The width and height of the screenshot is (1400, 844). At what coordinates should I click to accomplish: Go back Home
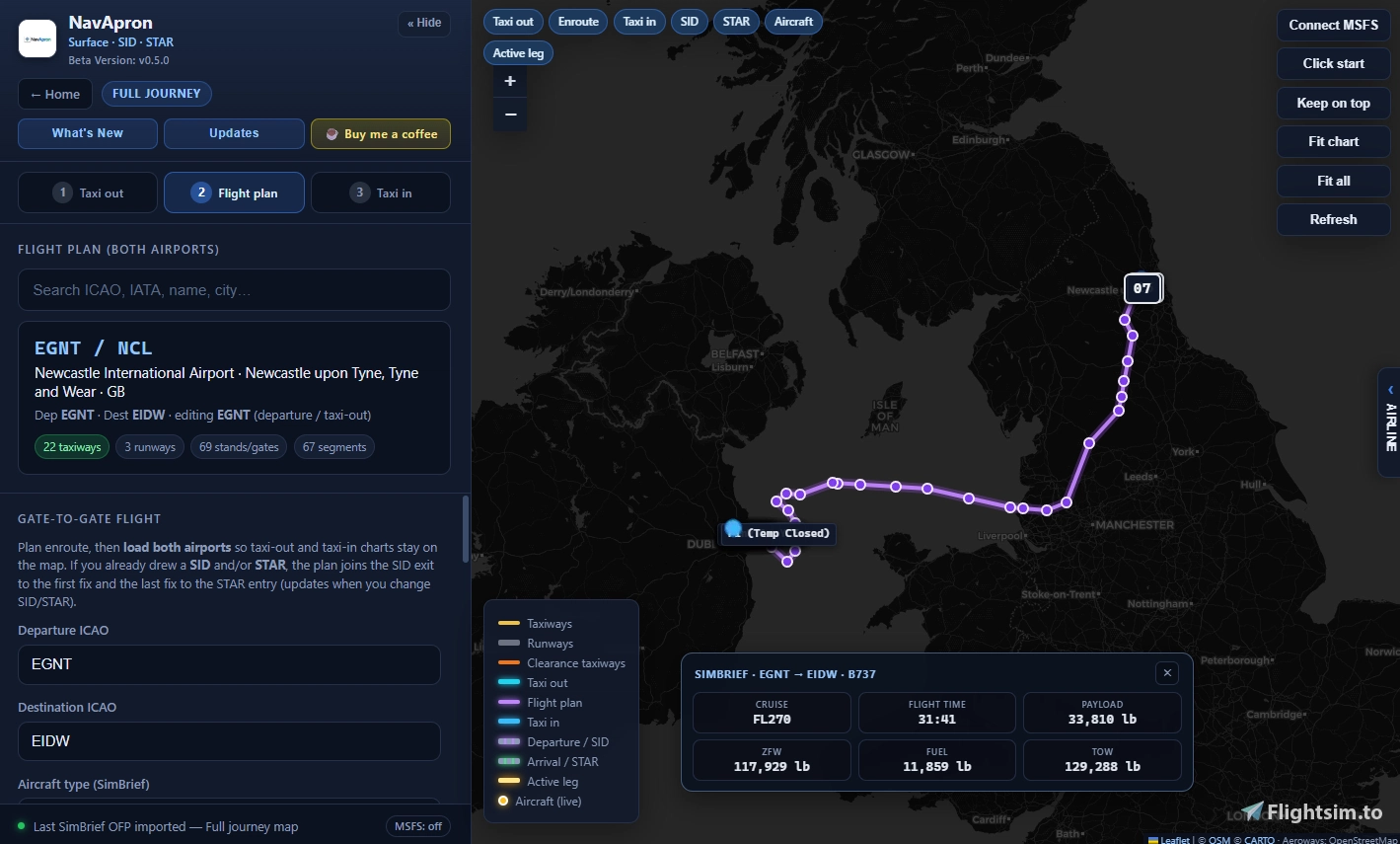[55, 94]
